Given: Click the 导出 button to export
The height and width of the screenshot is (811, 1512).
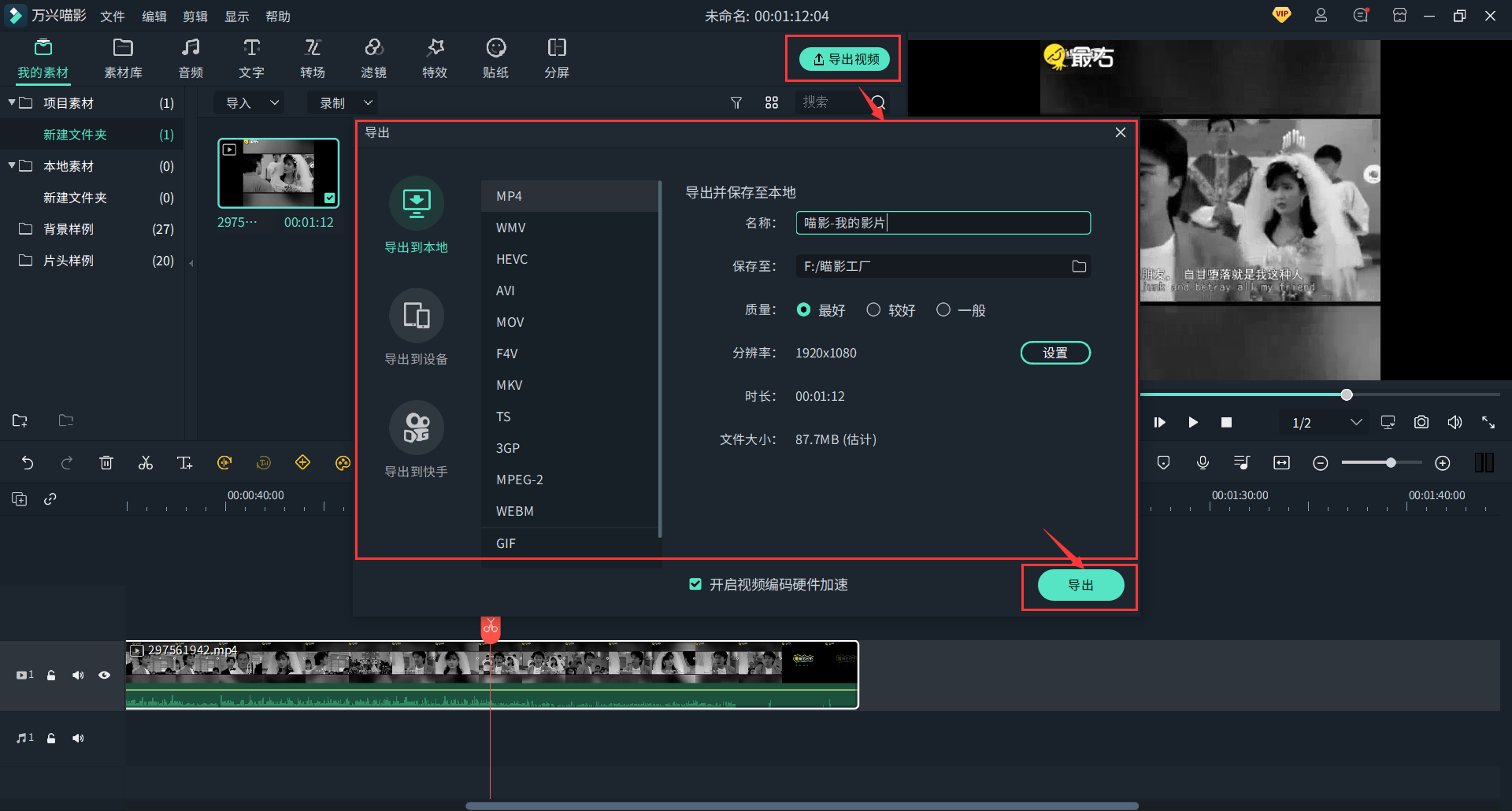Looking at the screenshot, I should tap(1080, 584).
